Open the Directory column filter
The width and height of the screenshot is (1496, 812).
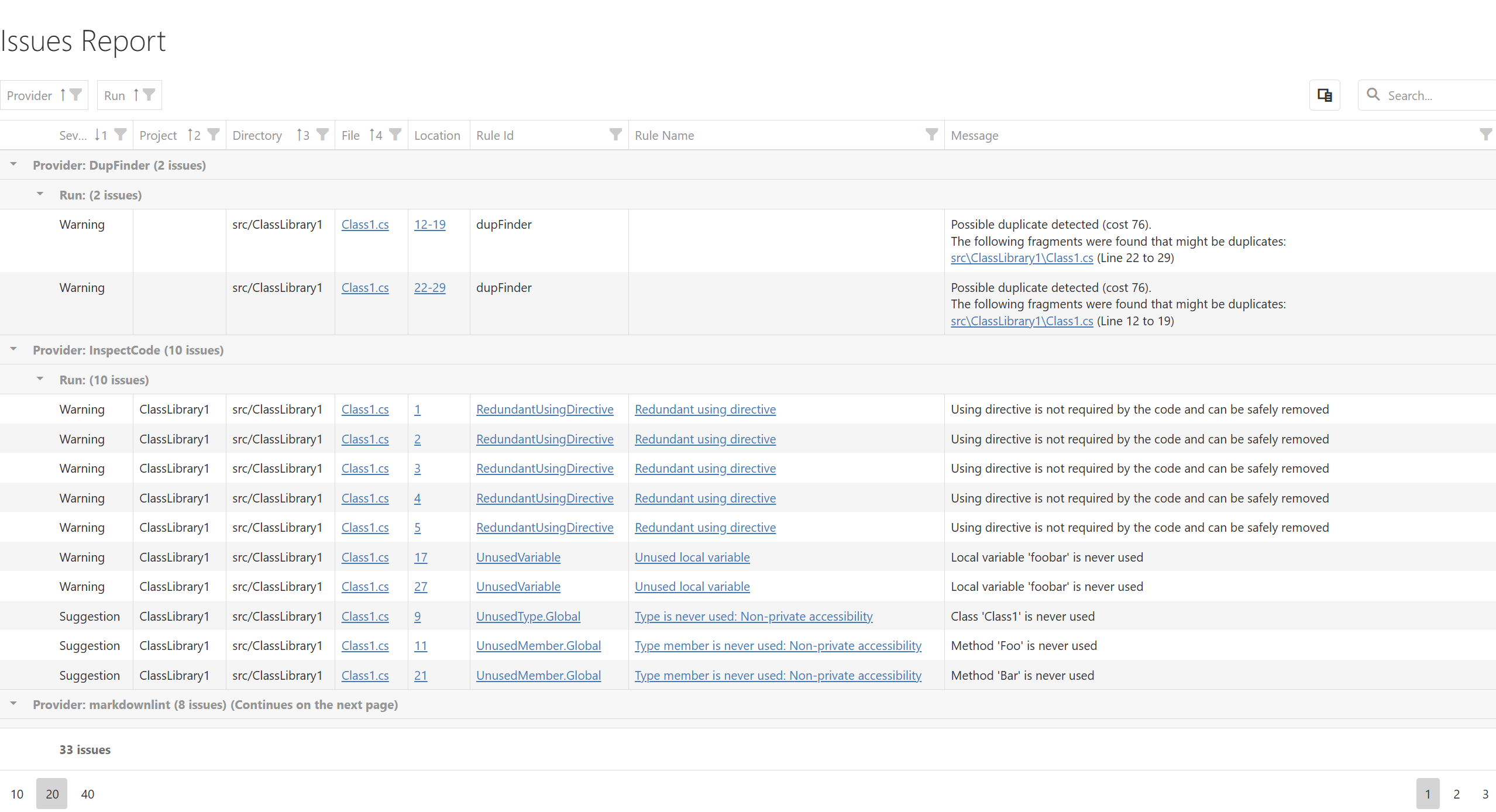click(322, 135)
